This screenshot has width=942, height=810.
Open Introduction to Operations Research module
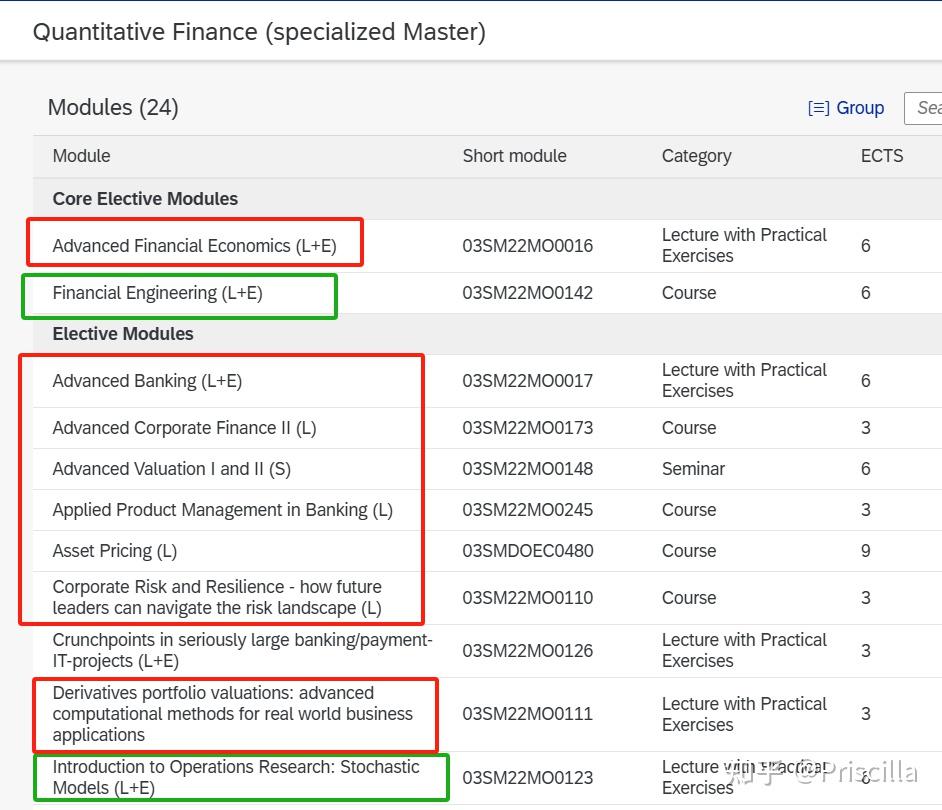pos(236,777)
